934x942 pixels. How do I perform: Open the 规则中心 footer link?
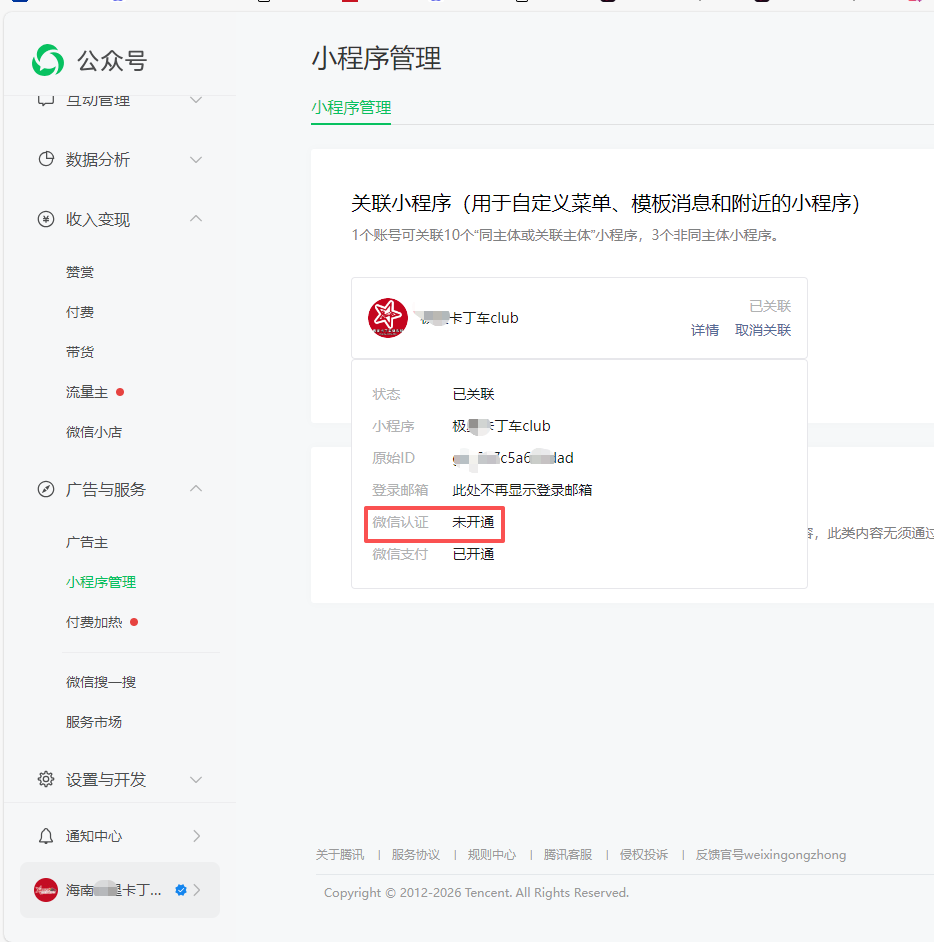click(x=492, y=854)
